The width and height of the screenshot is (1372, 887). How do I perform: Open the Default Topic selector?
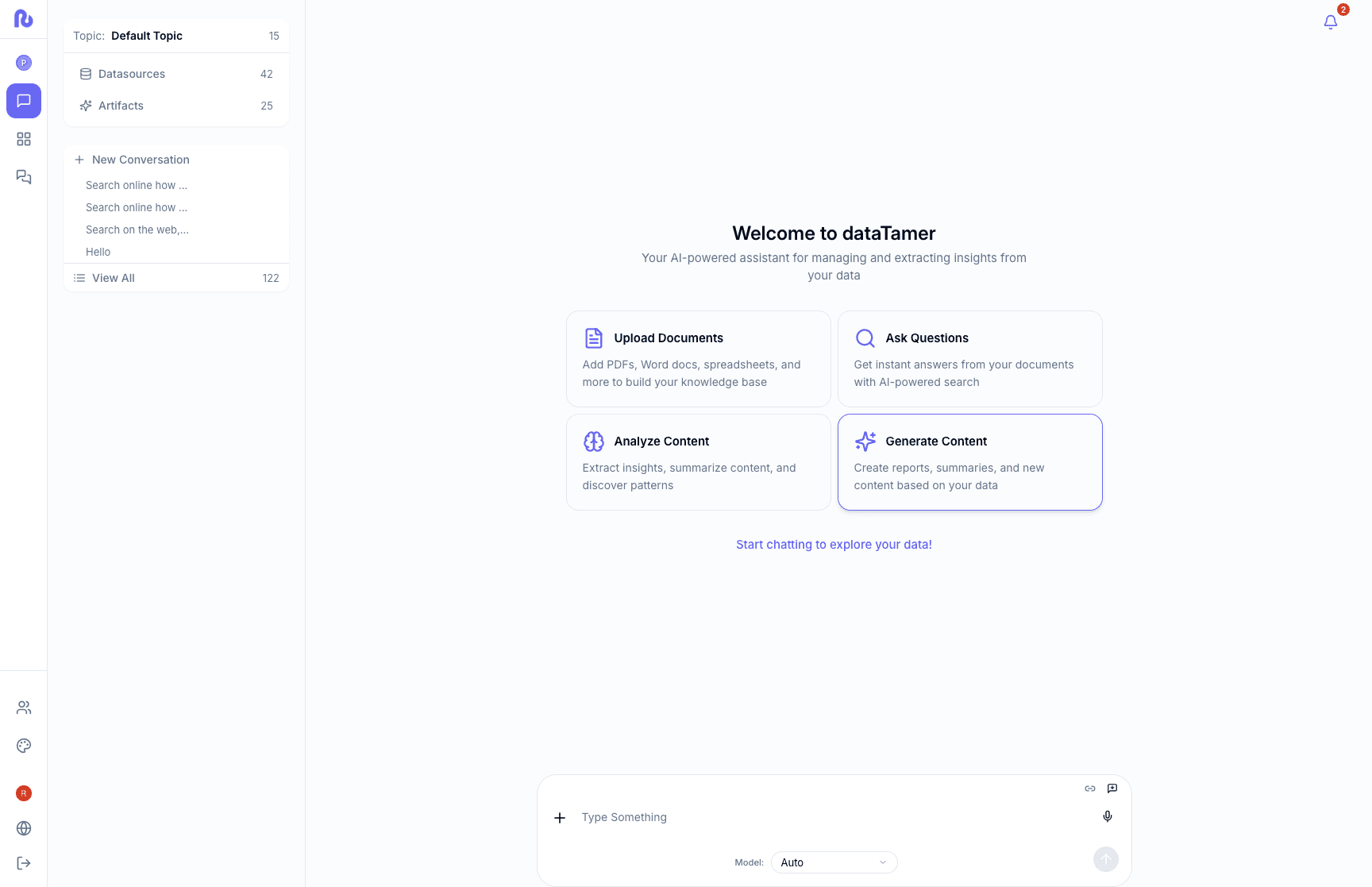click(175, 36)
